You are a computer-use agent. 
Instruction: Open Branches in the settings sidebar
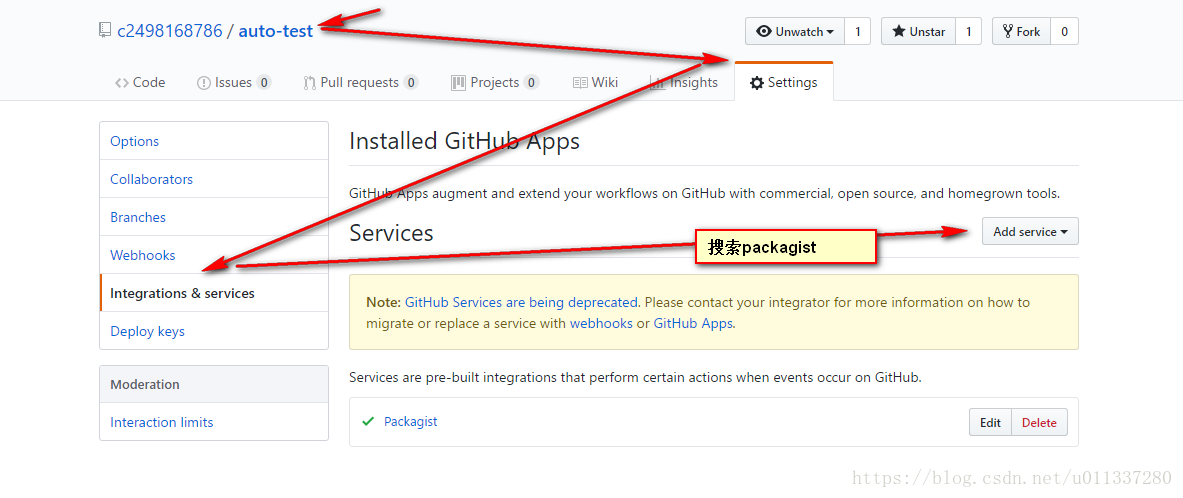tap(214, 217)
